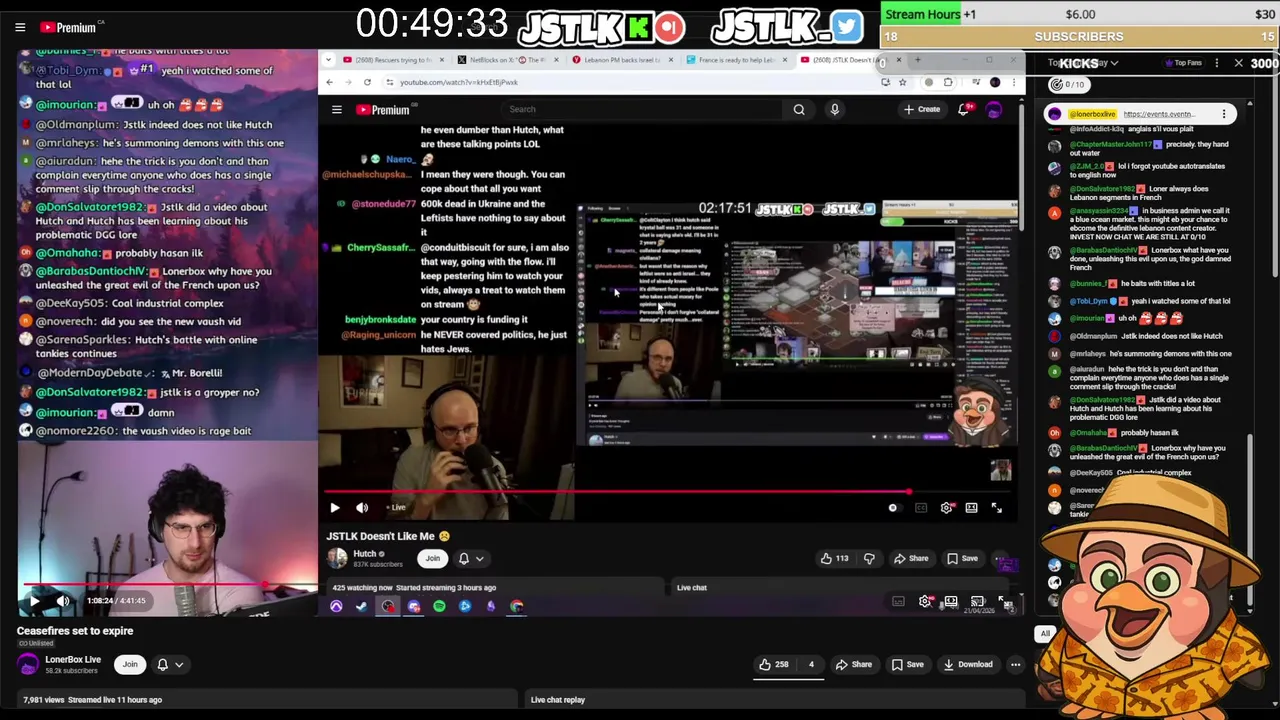Dislike the Hutch video
The image size is (1280, 720).
pos(868,559)
